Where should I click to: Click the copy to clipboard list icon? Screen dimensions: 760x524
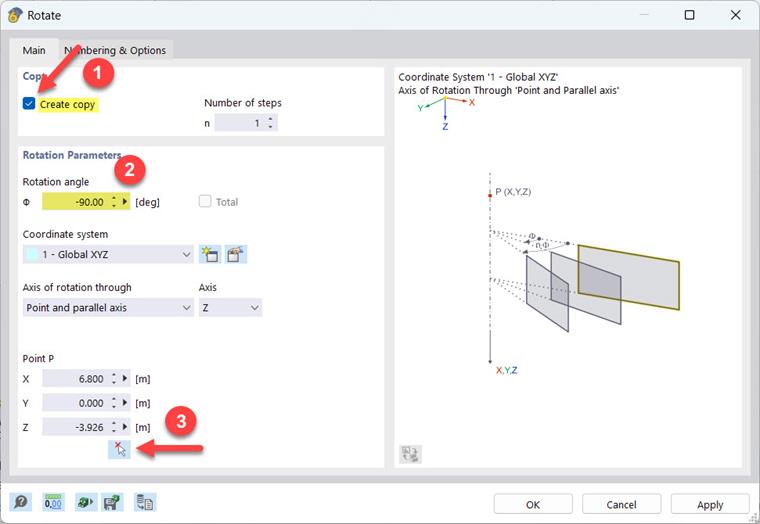(145, 502)
